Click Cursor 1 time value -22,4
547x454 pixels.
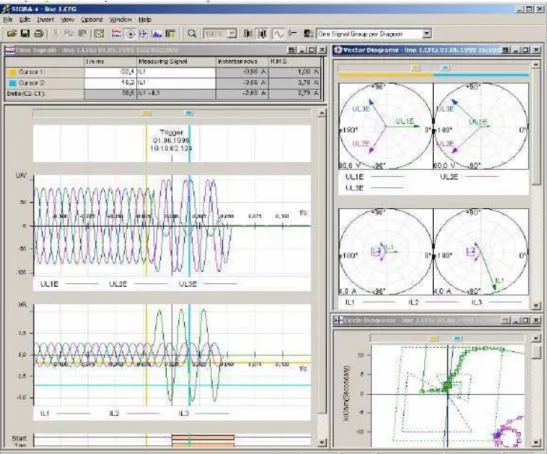click(110, 72)
